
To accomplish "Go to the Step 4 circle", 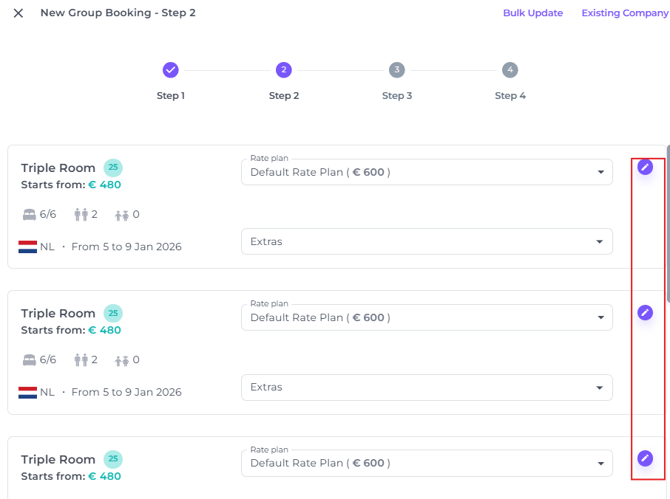I will pyautogui.click(x=510, y=70).
